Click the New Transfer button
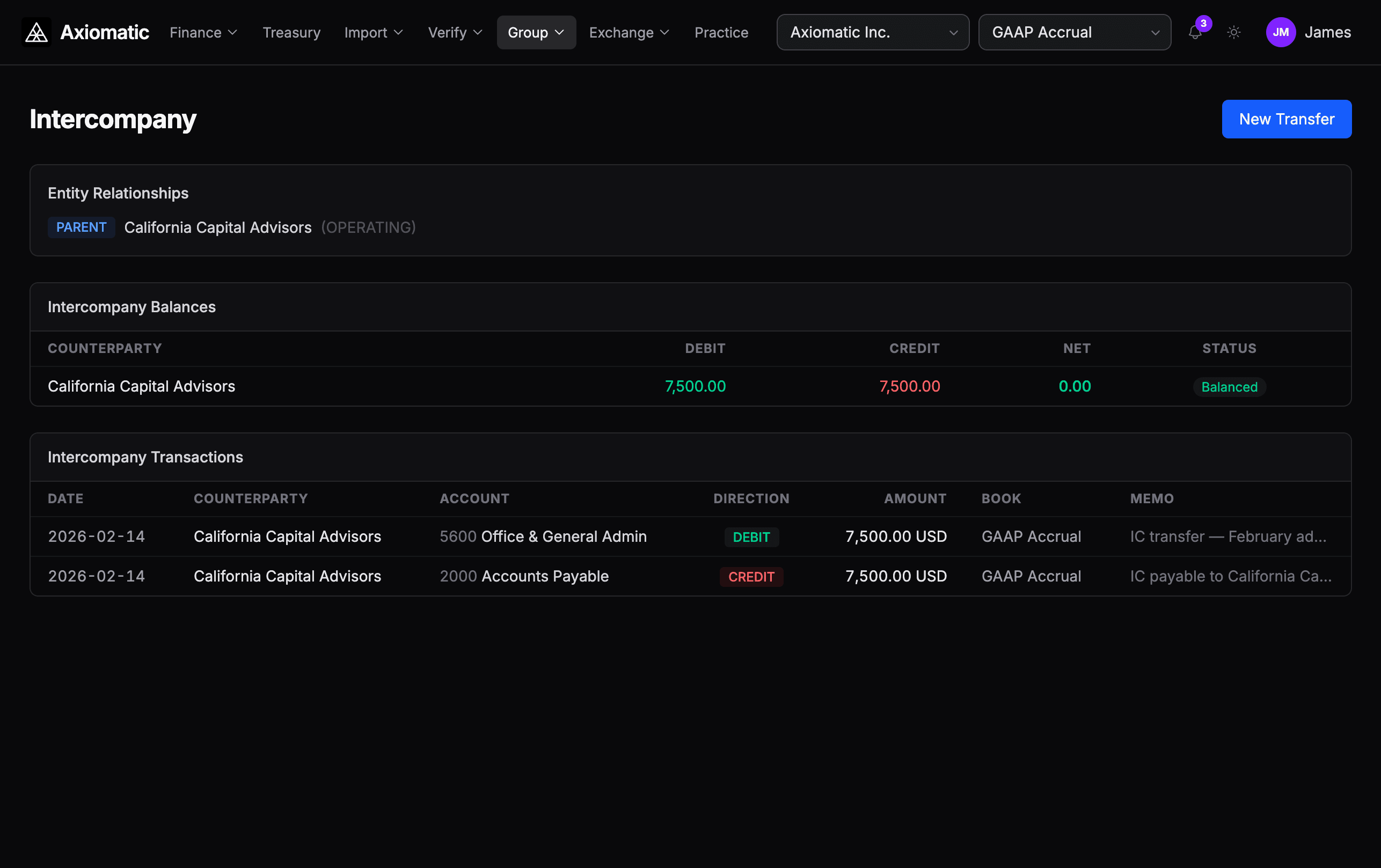 coord(1286,119)
